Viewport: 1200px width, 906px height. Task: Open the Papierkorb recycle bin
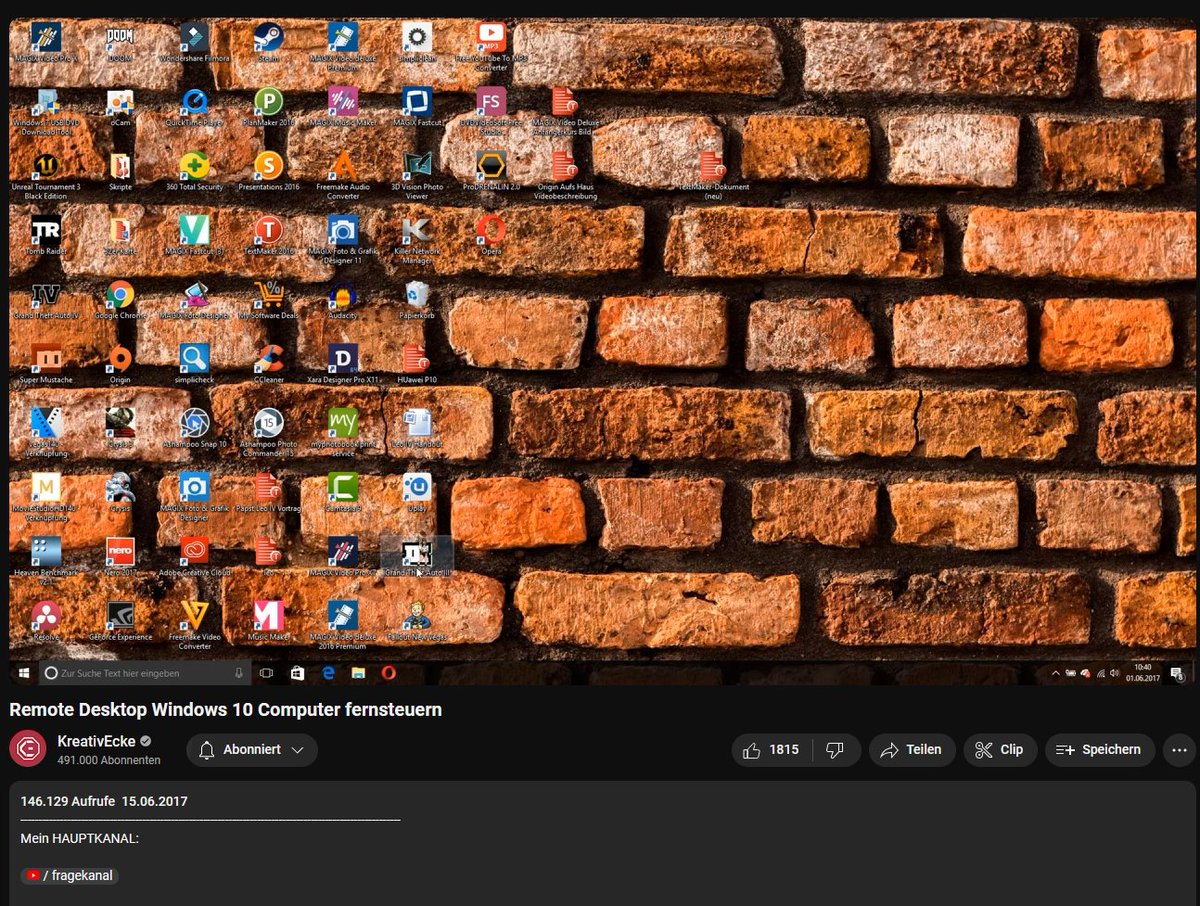416,300
